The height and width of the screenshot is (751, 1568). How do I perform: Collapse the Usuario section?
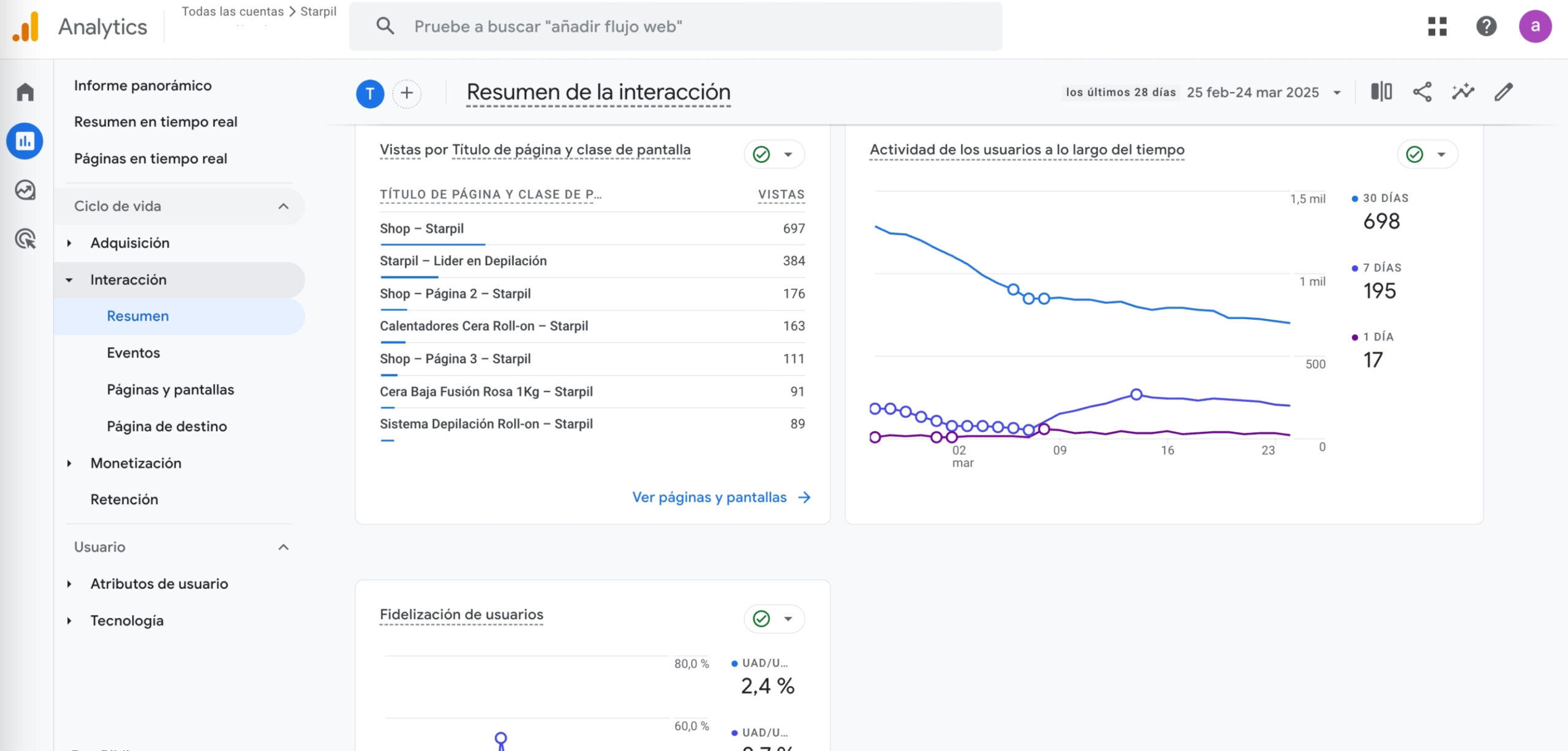[283, 547]
